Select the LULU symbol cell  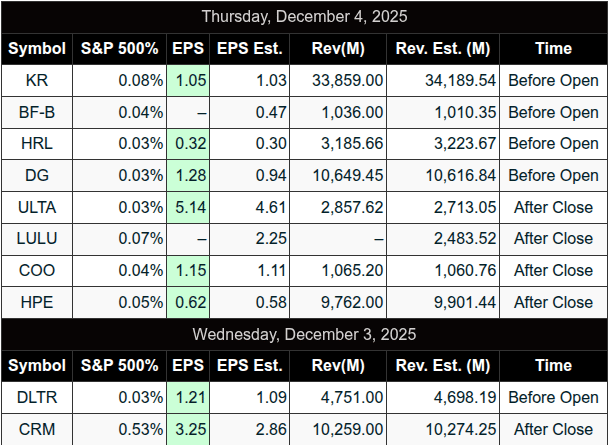click(x=36, y=239)
